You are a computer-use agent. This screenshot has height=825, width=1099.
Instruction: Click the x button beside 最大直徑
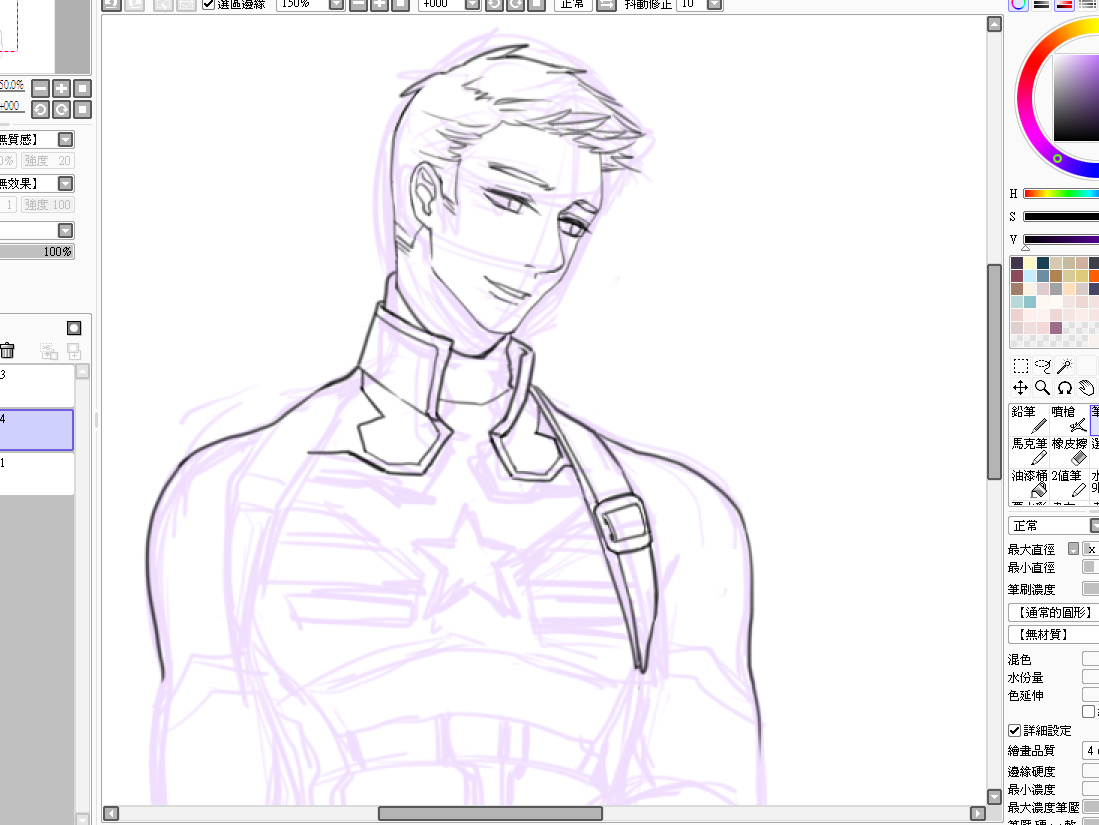pos(1091,549)
